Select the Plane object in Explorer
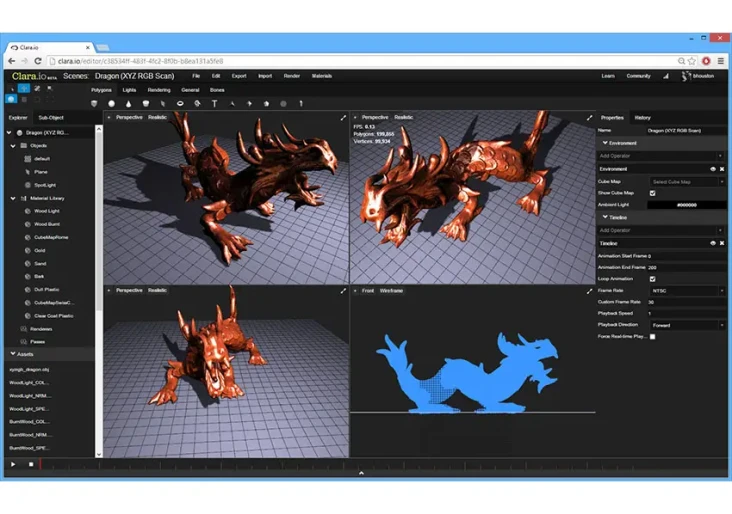The width and height of the screenshot is (732, 514). pyautogui.click(x=41, y=172)
